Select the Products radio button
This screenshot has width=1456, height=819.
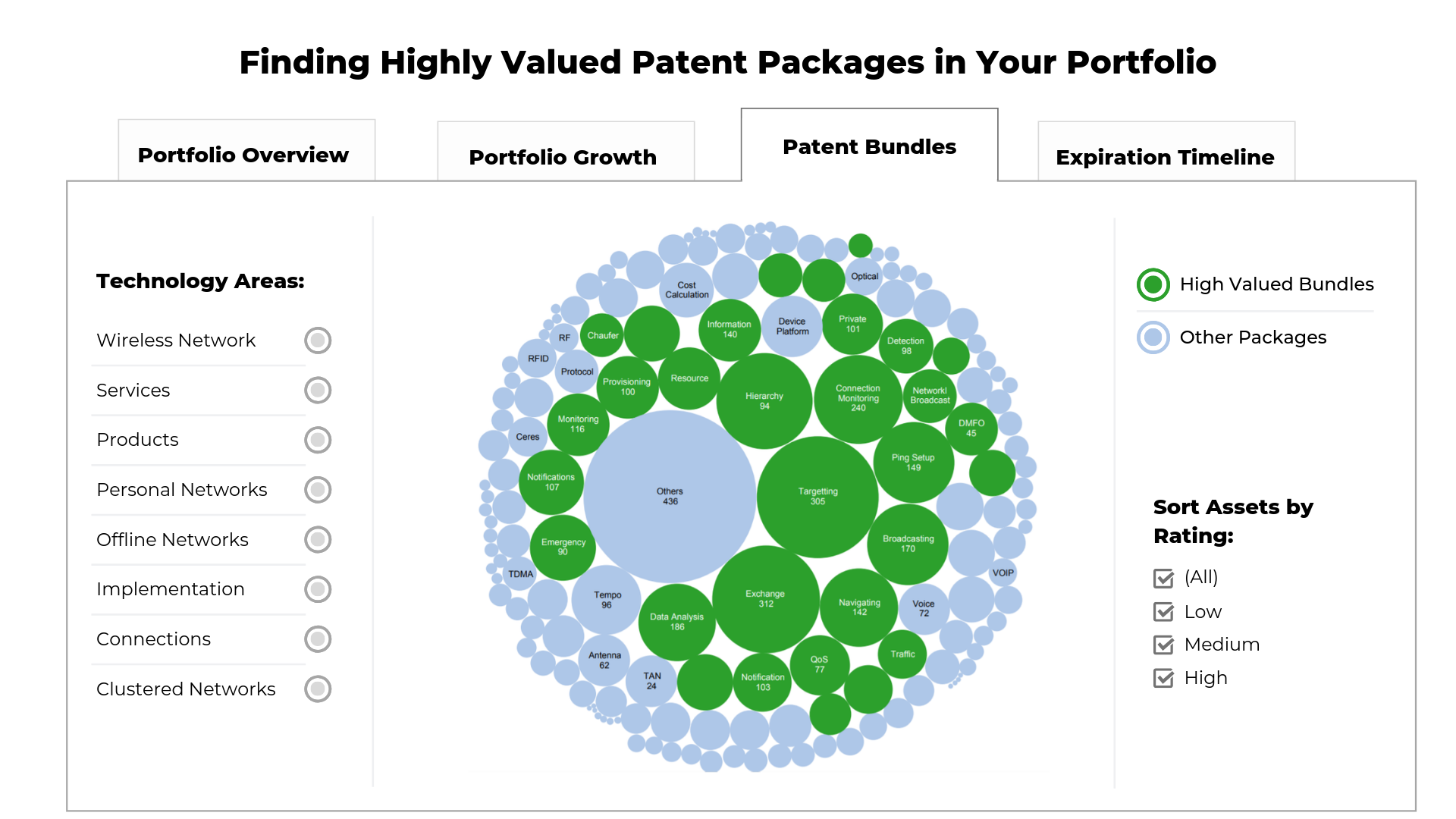point(318,440)
